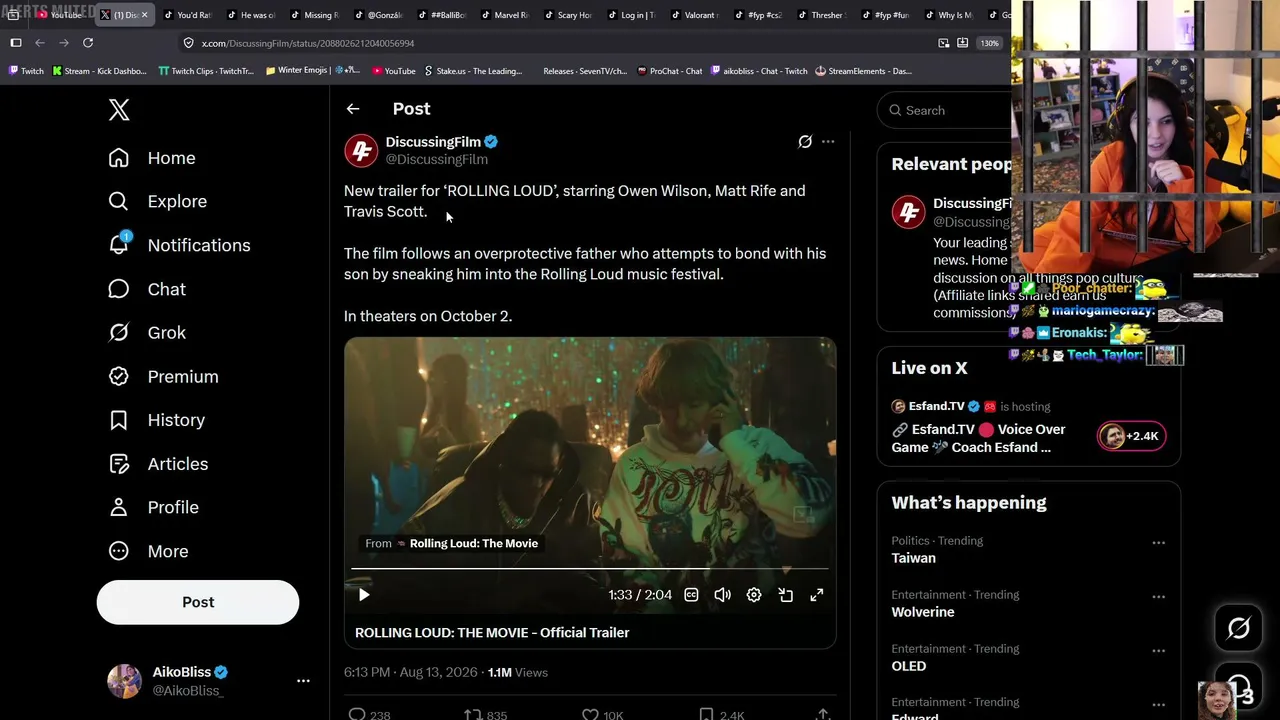Open Notifications in the sidebar
The height and width of the screenshot is (720, 1280).
coord(179,245)
